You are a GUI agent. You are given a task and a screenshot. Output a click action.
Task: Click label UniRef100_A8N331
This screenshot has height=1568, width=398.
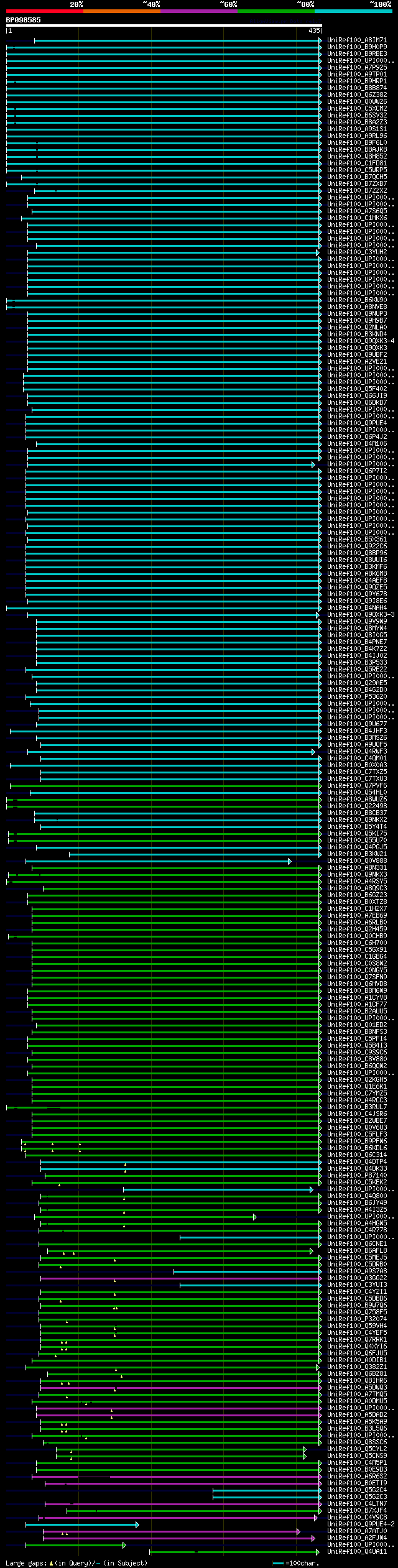[x=357, y=867]
